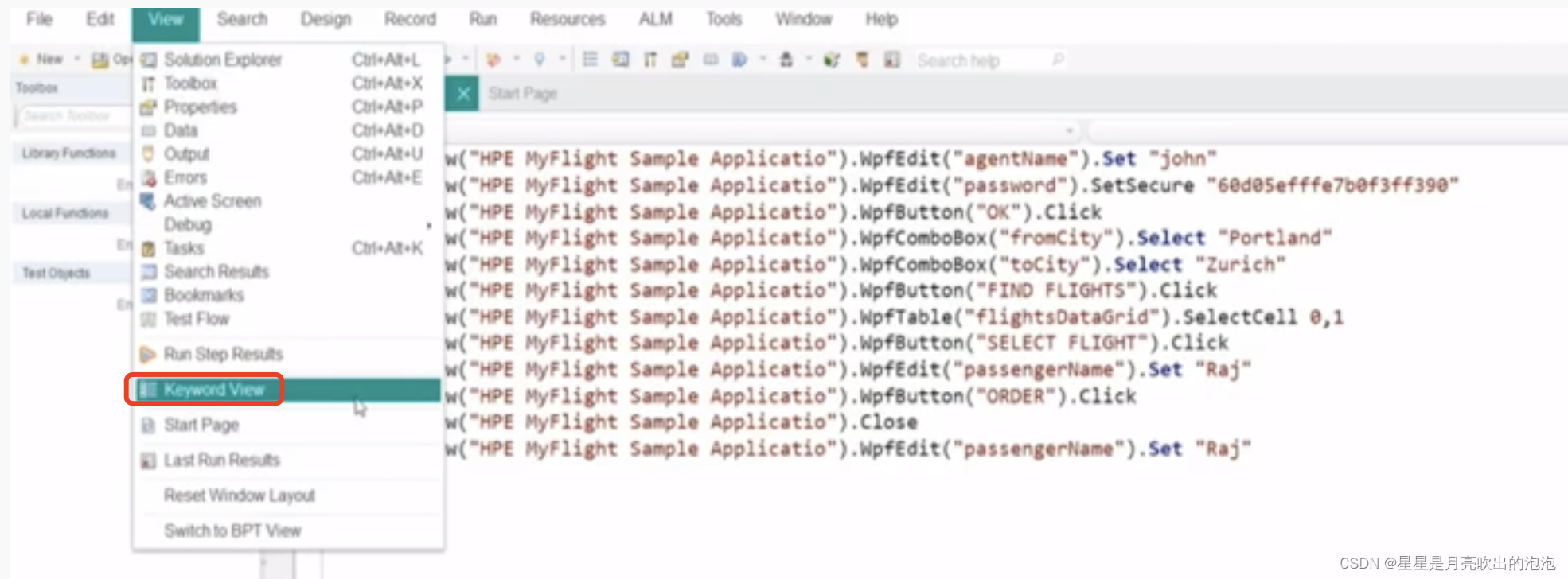Choose Reset Window Layout
Viewport: 1568px width, 579px height.
[x=287, y=495]
